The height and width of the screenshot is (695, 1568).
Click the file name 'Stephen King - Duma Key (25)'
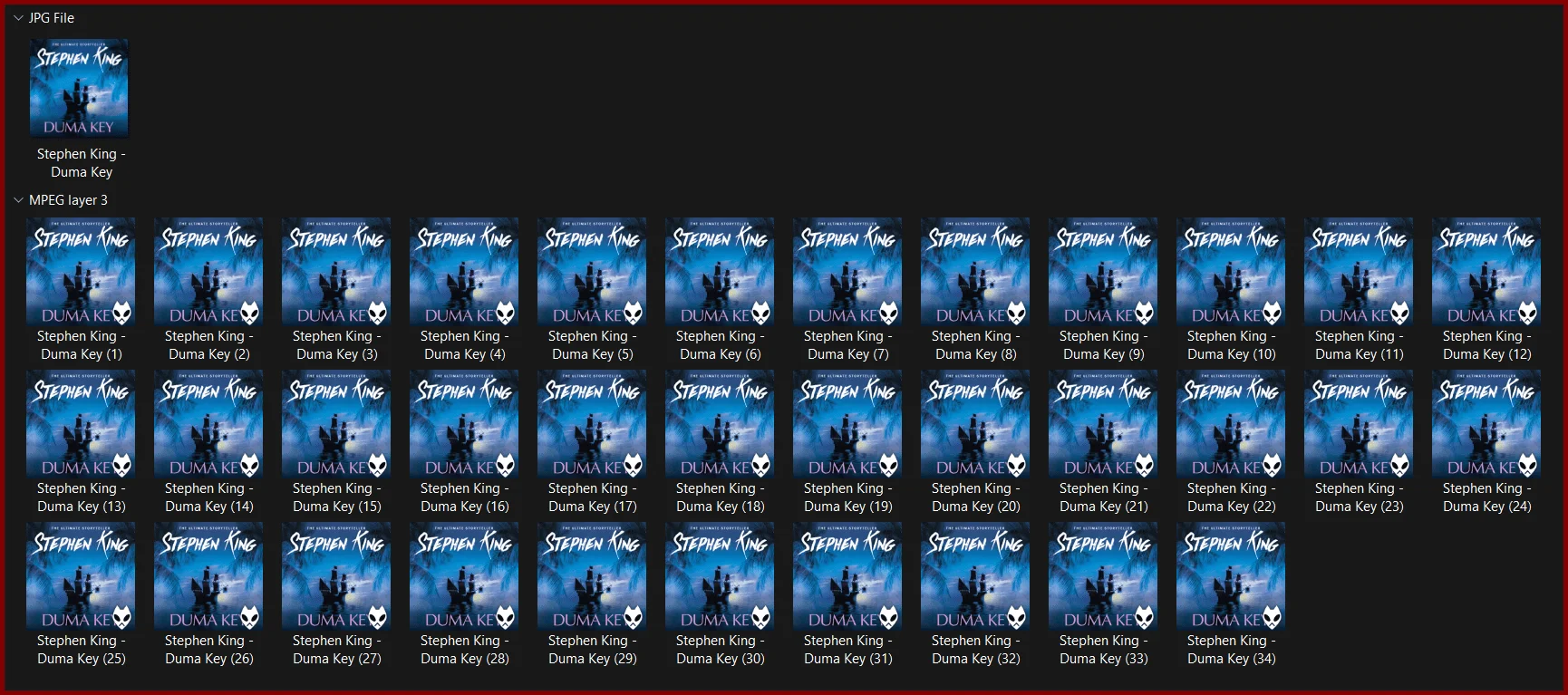coord(82,650)
